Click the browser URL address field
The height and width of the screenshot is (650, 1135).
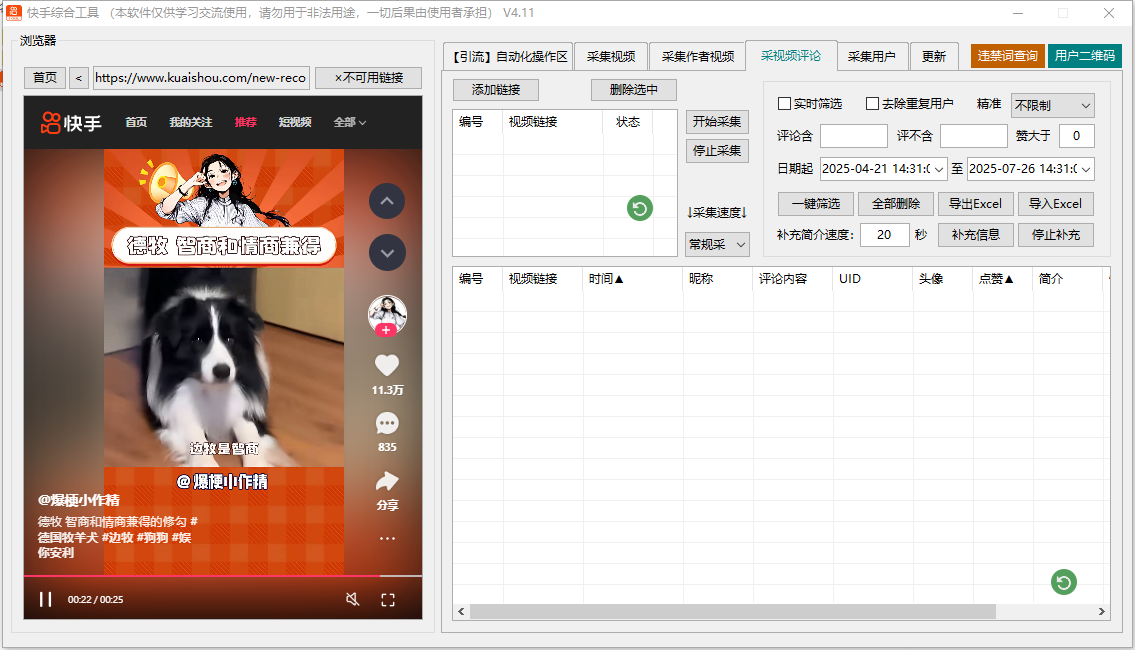pyautogui.click(x=200, y=77)
